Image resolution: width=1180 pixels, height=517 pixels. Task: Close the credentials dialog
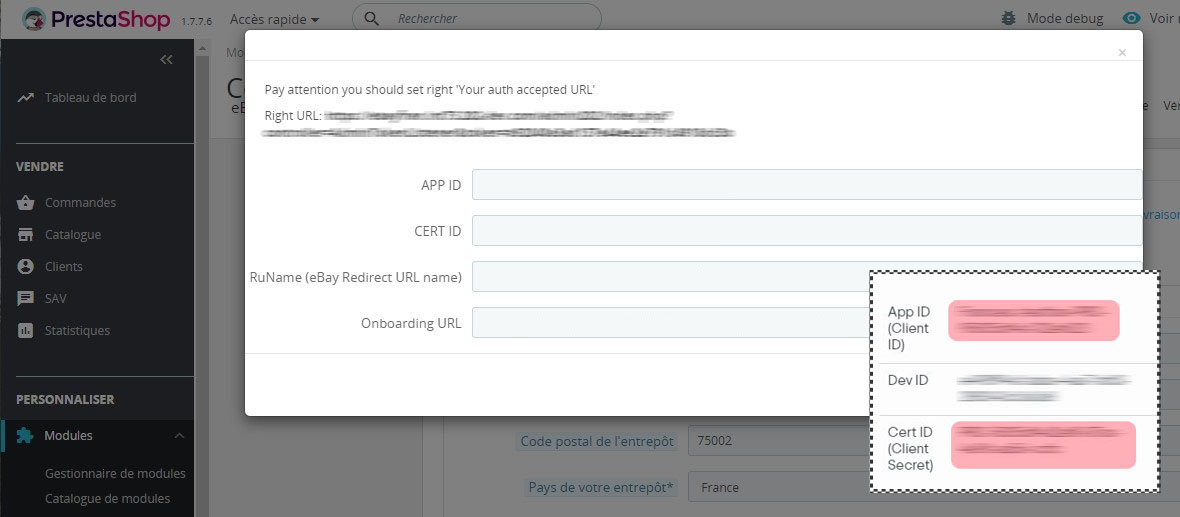pyautogui.click(x=1122, y=52)
